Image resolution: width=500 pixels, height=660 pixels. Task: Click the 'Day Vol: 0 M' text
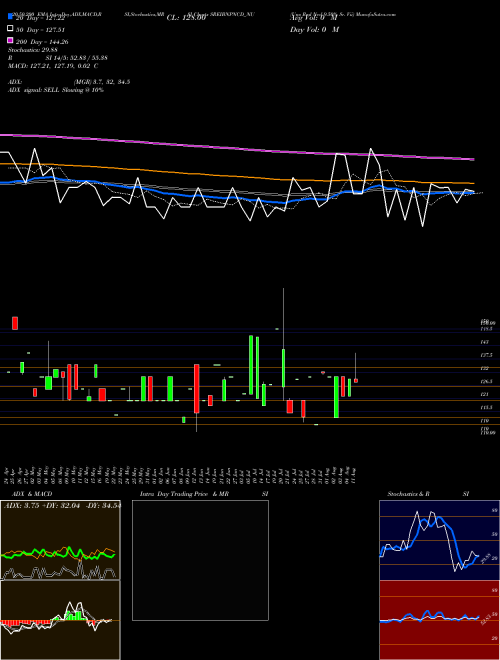coord(314,30)
